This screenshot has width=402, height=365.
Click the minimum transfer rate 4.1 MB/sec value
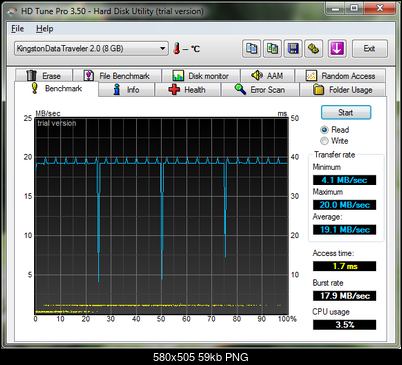pyautogui.click(x=344, y=180)
